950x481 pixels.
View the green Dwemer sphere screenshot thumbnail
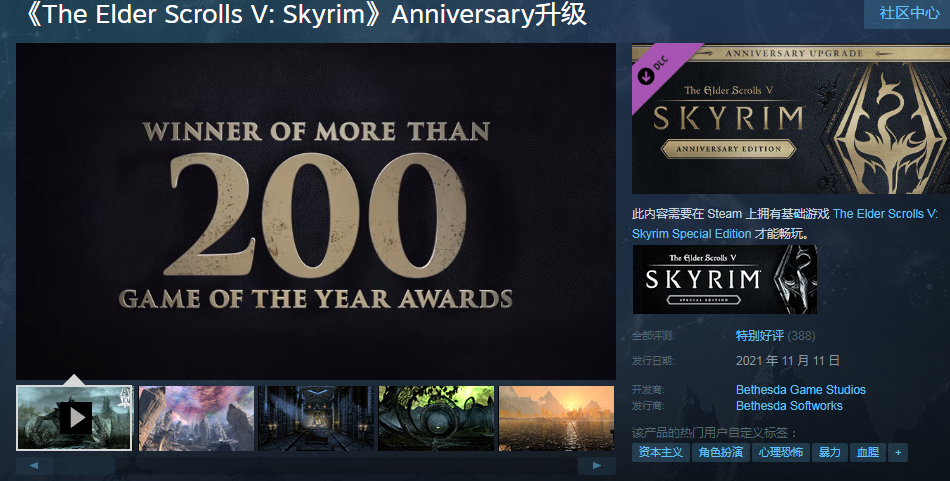point(436,418)
